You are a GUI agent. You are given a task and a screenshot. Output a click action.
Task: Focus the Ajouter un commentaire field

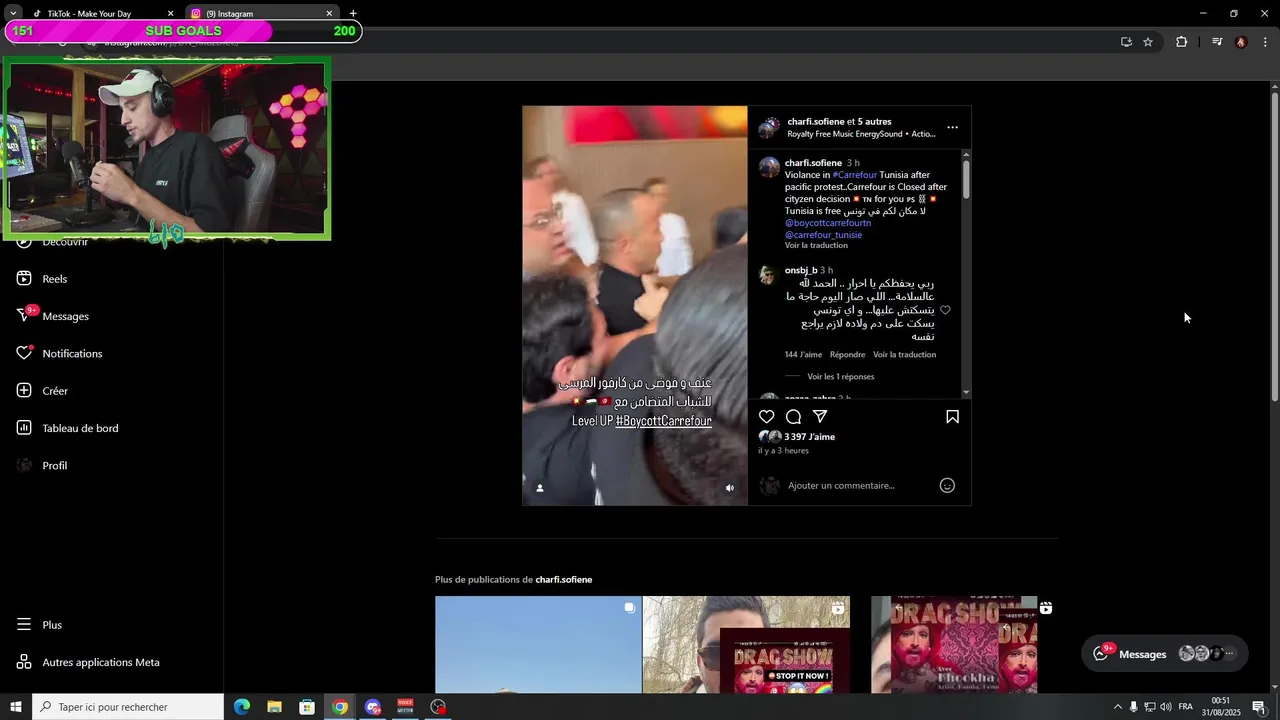pos(860,486)
